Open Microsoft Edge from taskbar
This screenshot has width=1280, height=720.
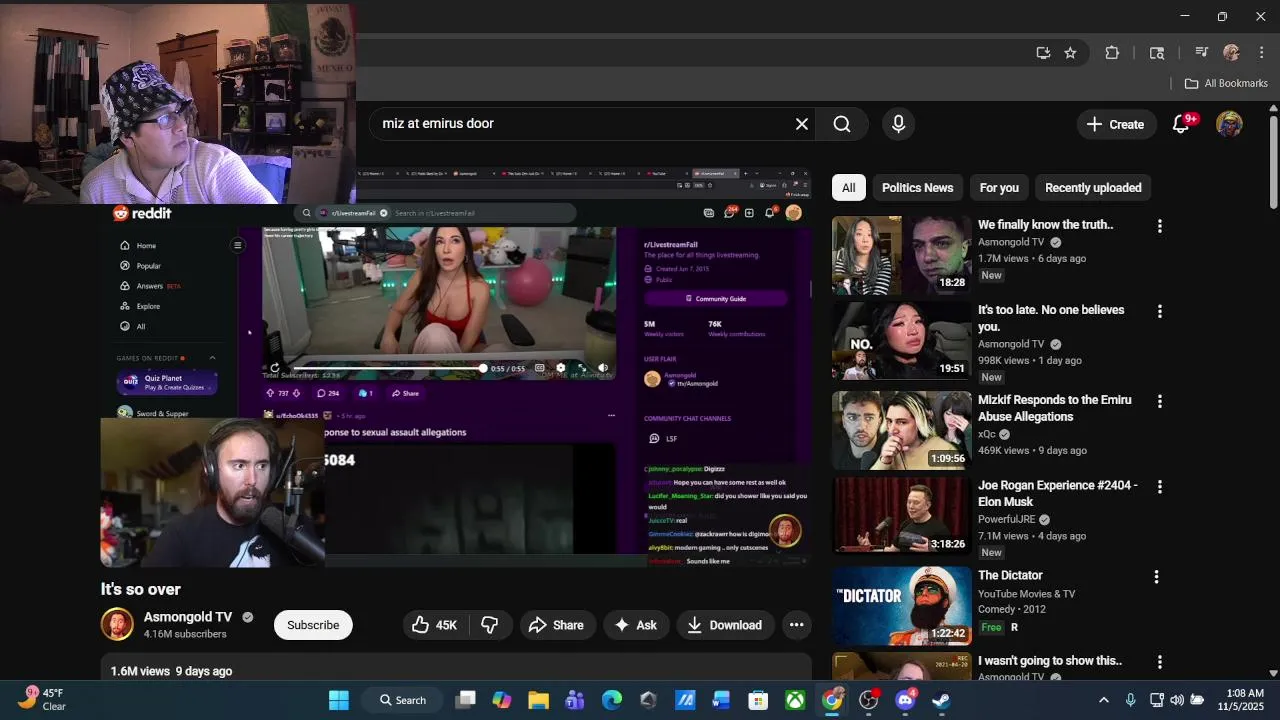[x=611, y=700]
